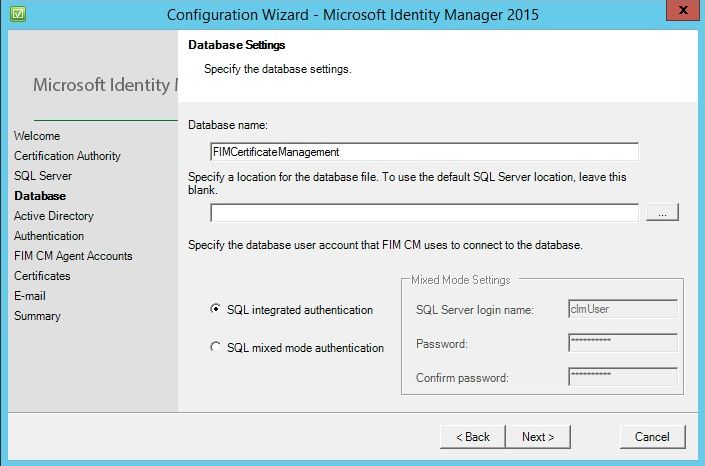Select the Certification Authority step
Image resolution: width=705 pixels, height=466 pixels.
67,156
